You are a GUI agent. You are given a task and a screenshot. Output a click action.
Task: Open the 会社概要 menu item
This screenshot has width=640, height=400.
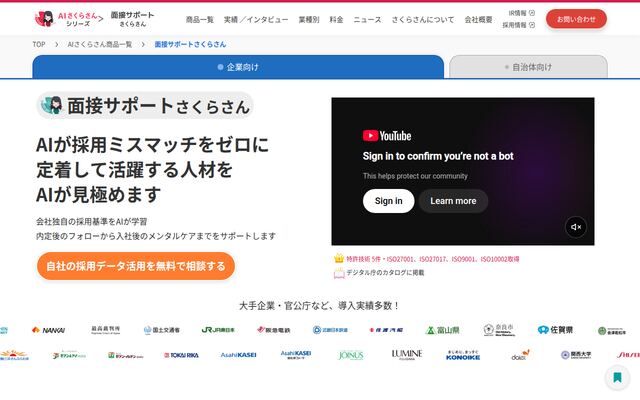pos(478,20)
